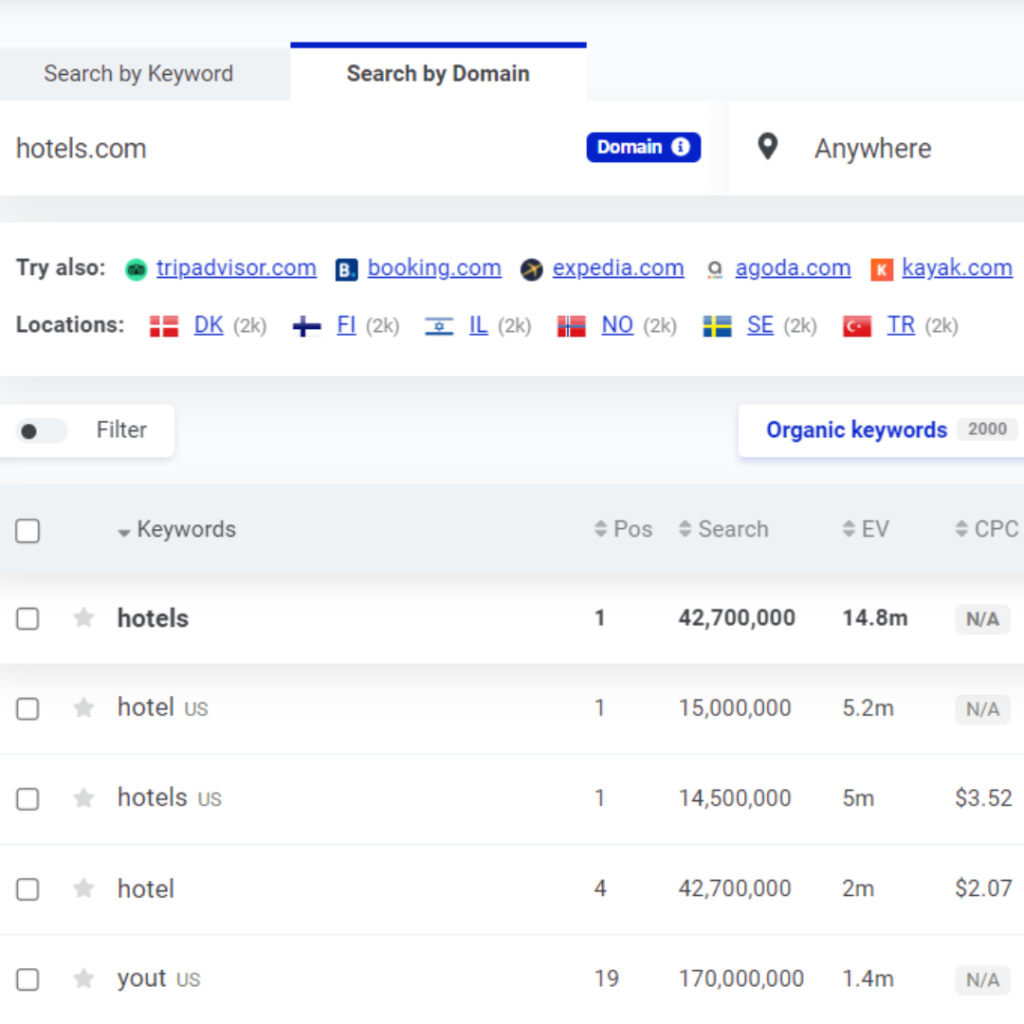
Task: Check the select-all keywords checkbox
Action: [27, 531]
